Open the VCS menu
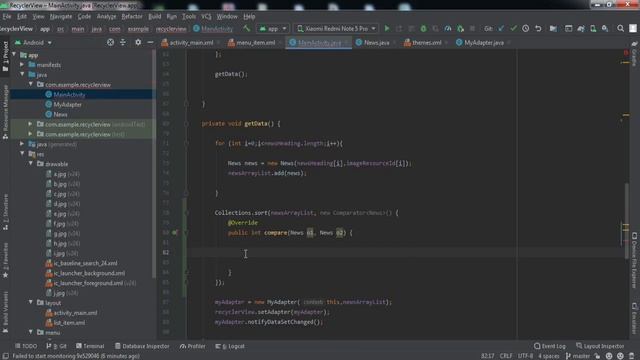The height and width of the screenshot is (360, 640). (x=206, y=16)
